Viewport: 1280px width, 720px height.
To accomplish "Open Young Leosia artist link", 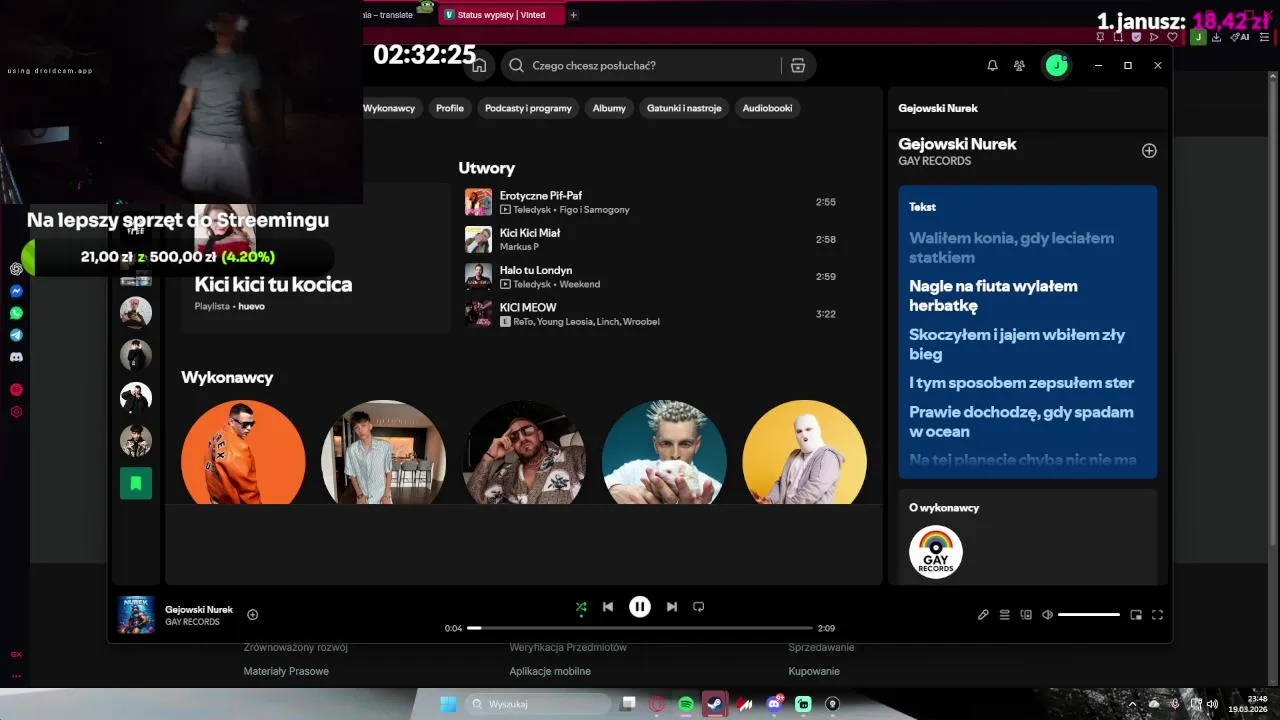I will [x=563, y=322].
